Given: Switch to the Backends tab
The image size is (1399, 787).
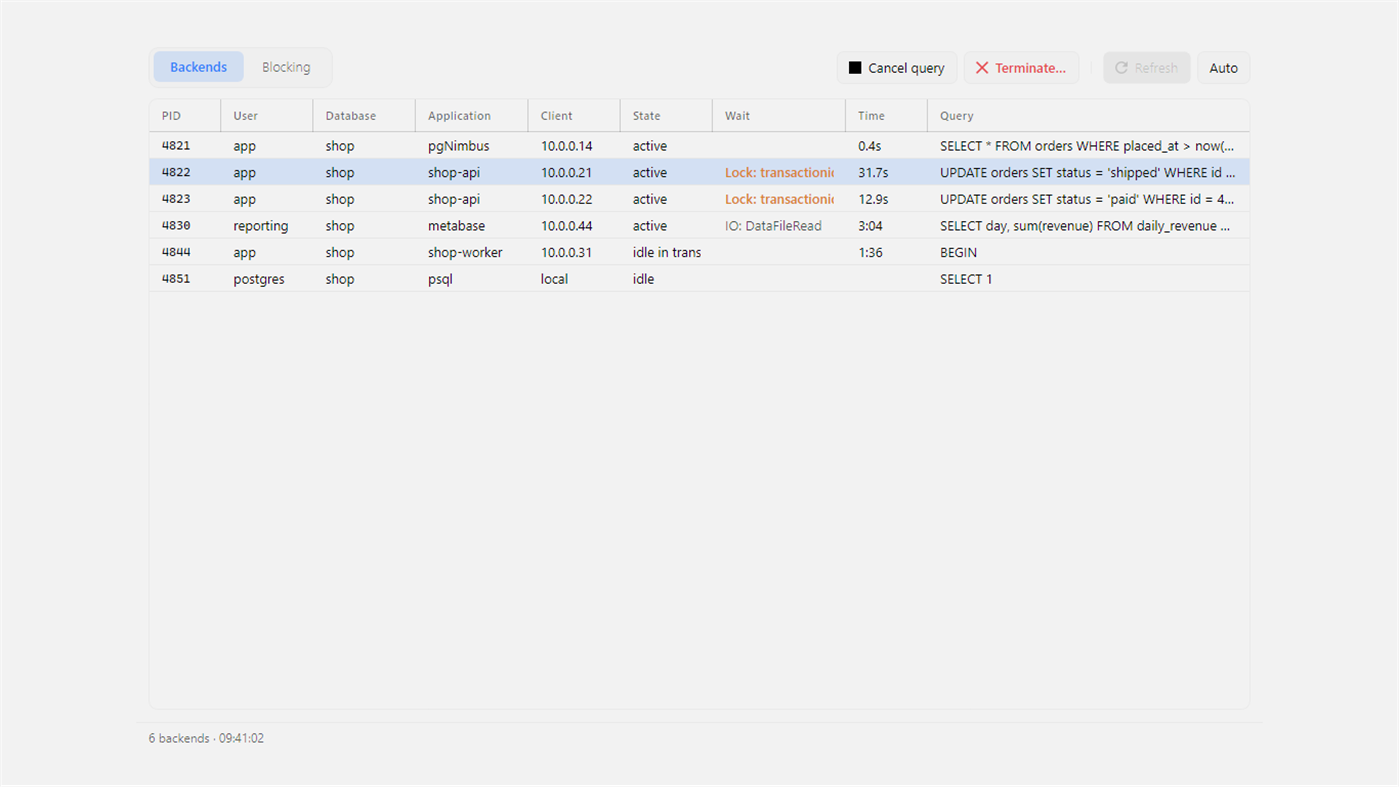Looking at the screenshot, I should (198, 67).
